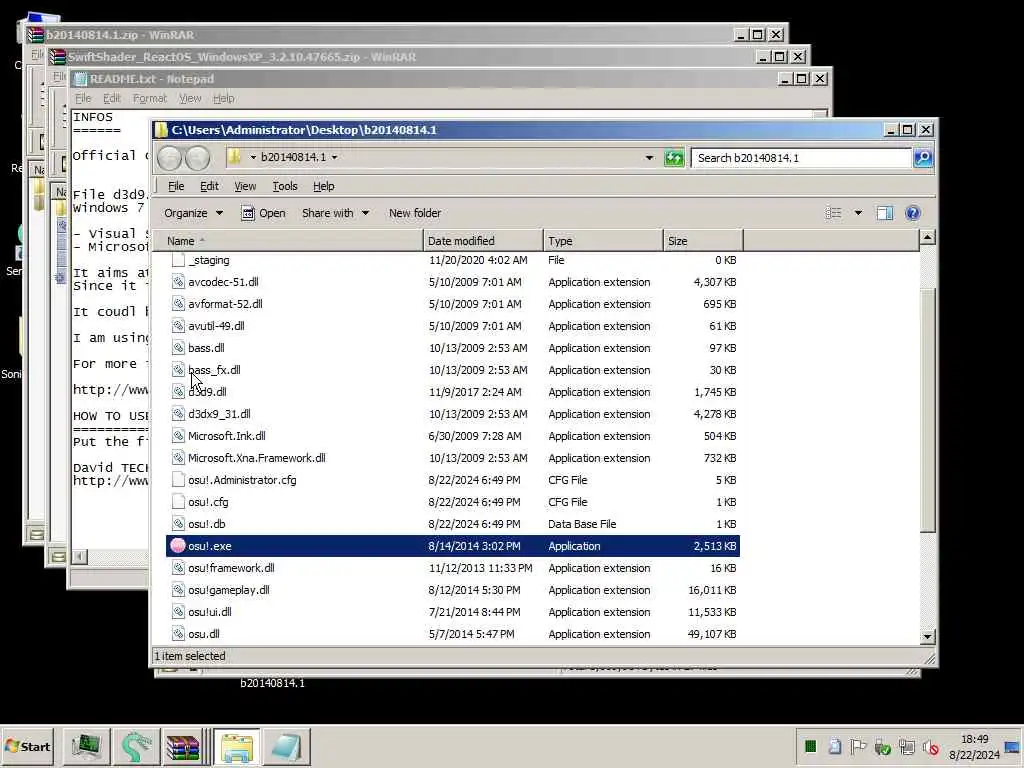Open the Explorer Edit menu

(x=209, y=186)
